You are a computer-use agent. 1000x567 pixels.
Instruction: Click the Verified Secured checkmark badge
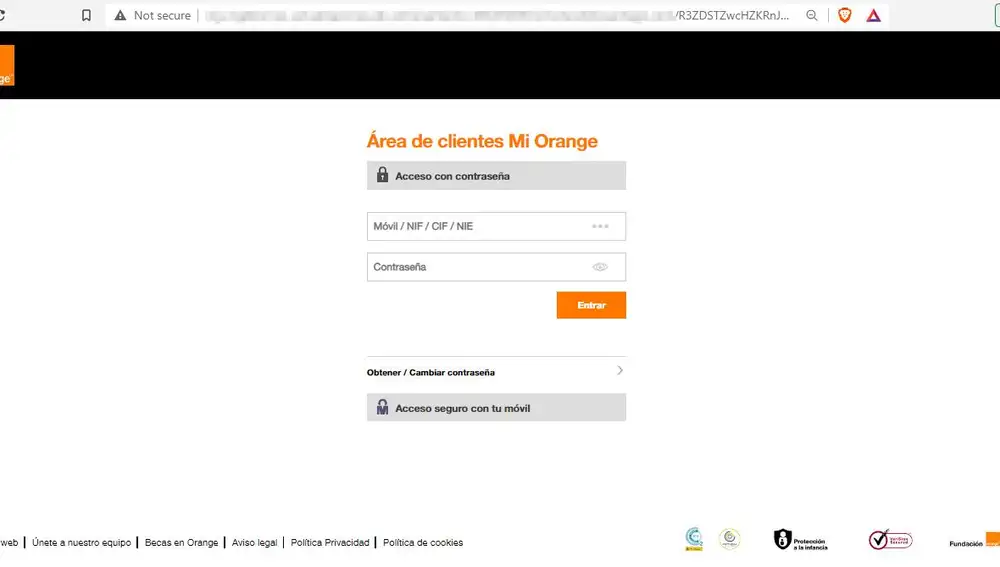coord(890,540)
